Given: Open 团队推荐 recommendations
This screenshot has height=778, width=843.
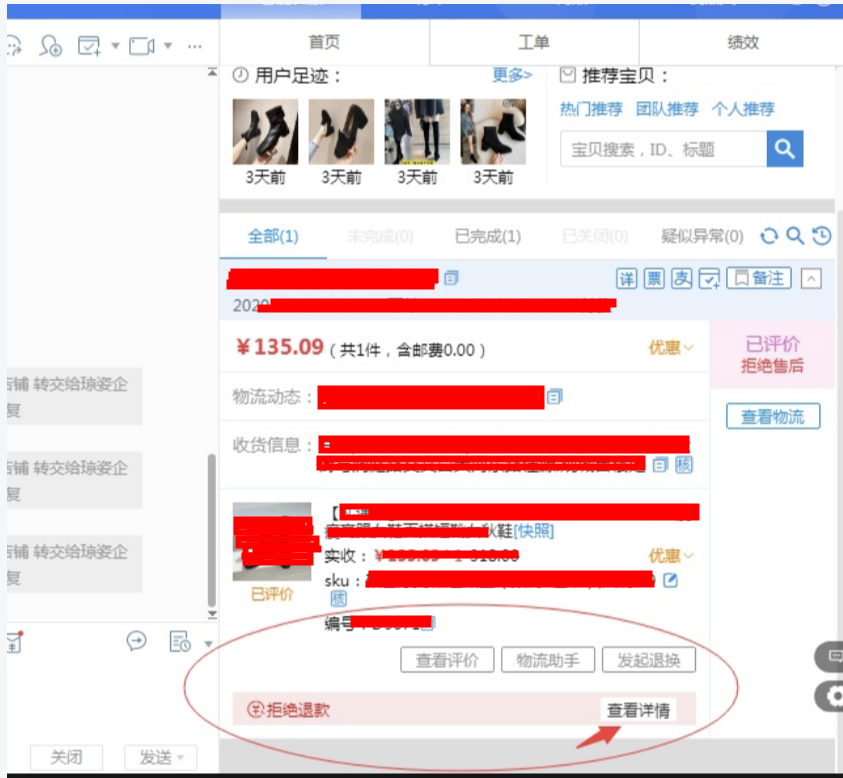Looking at the screenshot, I should click(x=667, y=109).
